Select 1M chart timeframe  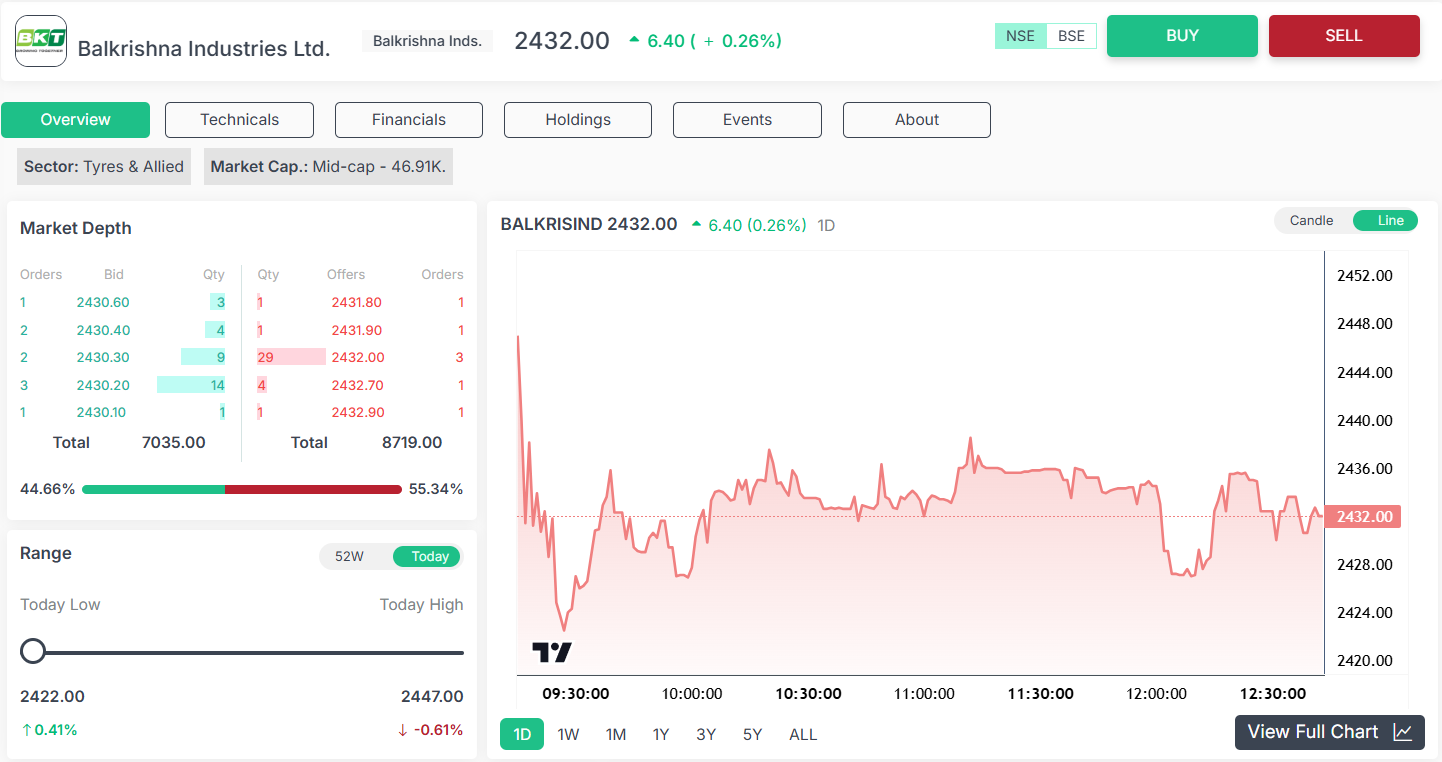point(616,734)
